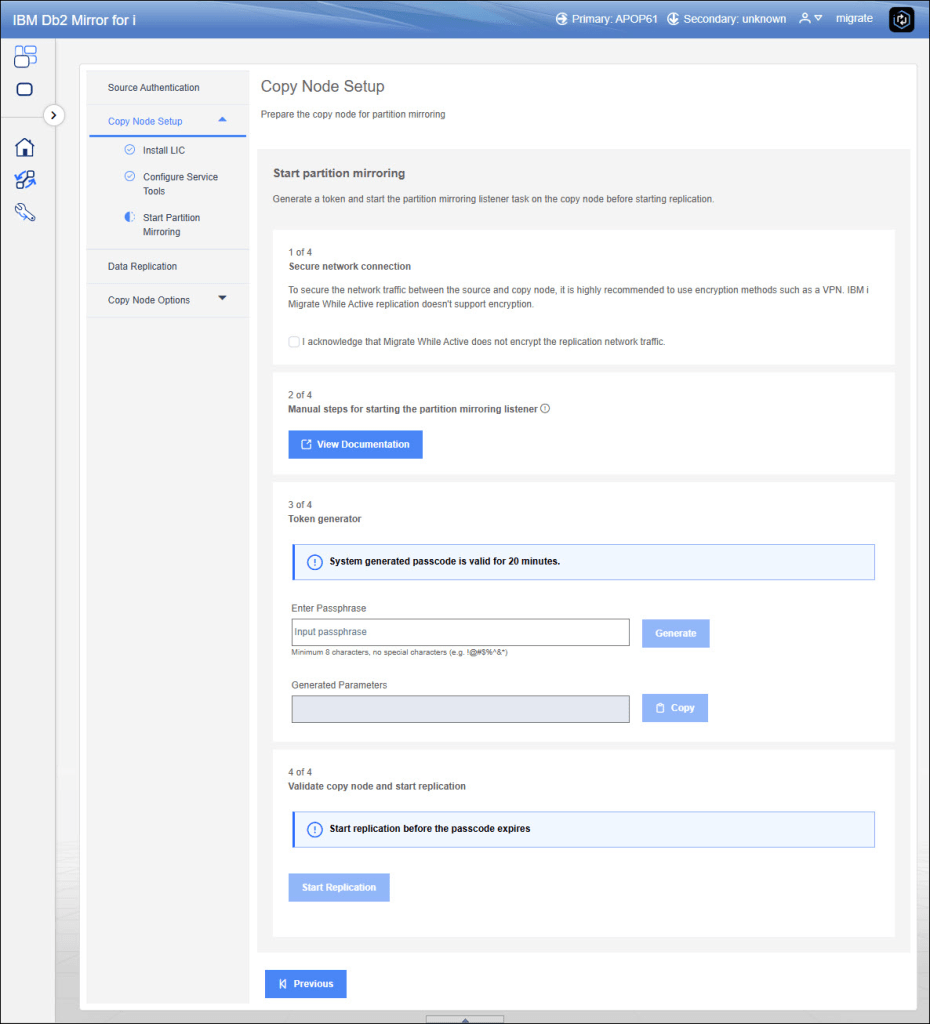Open the Configure Service Tools step
The height and width of the screenshot is (1024, 930).
pyautogui.click(x=180, y=184)
